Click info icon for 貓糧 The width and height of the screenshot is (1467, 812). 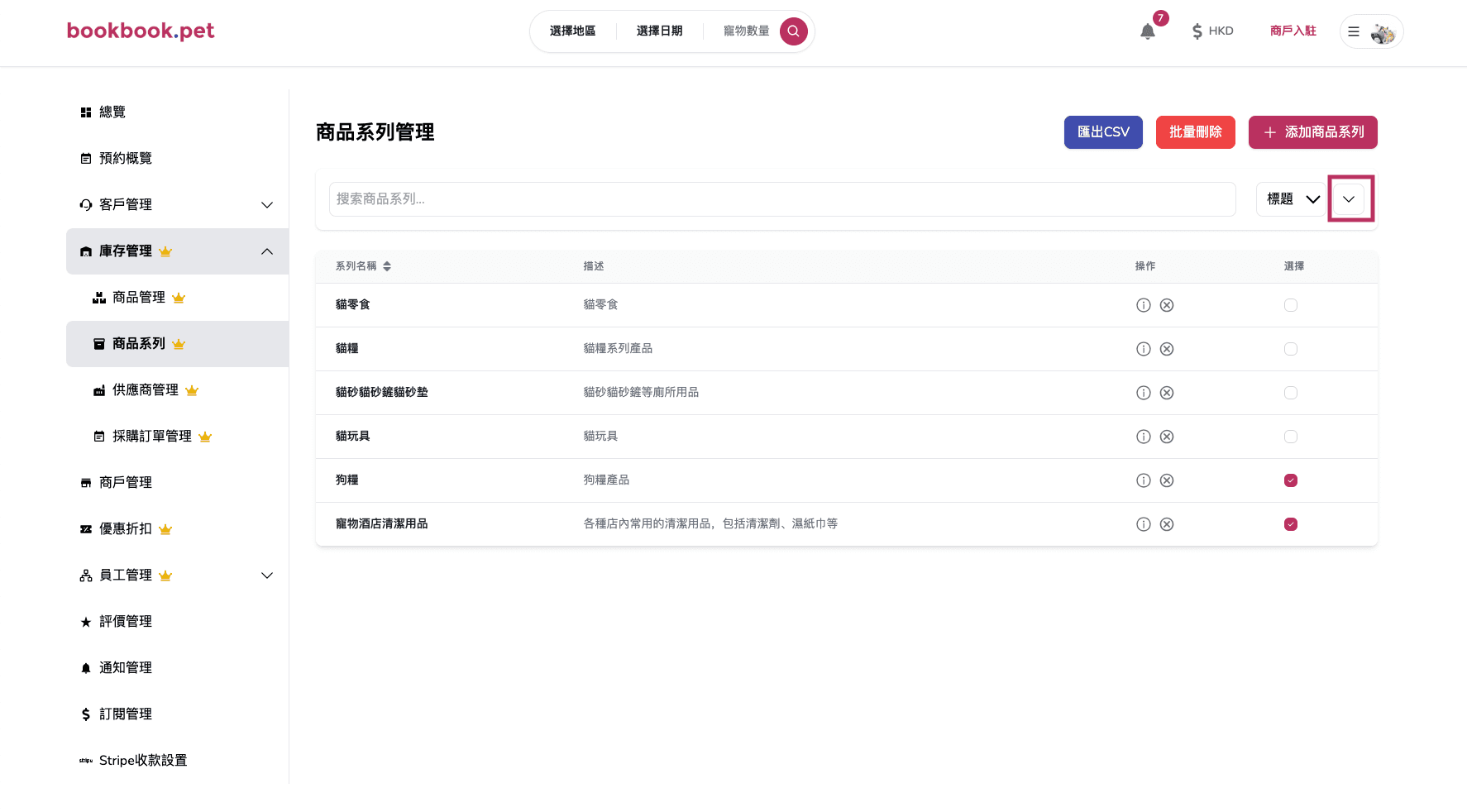[1144, 349]
